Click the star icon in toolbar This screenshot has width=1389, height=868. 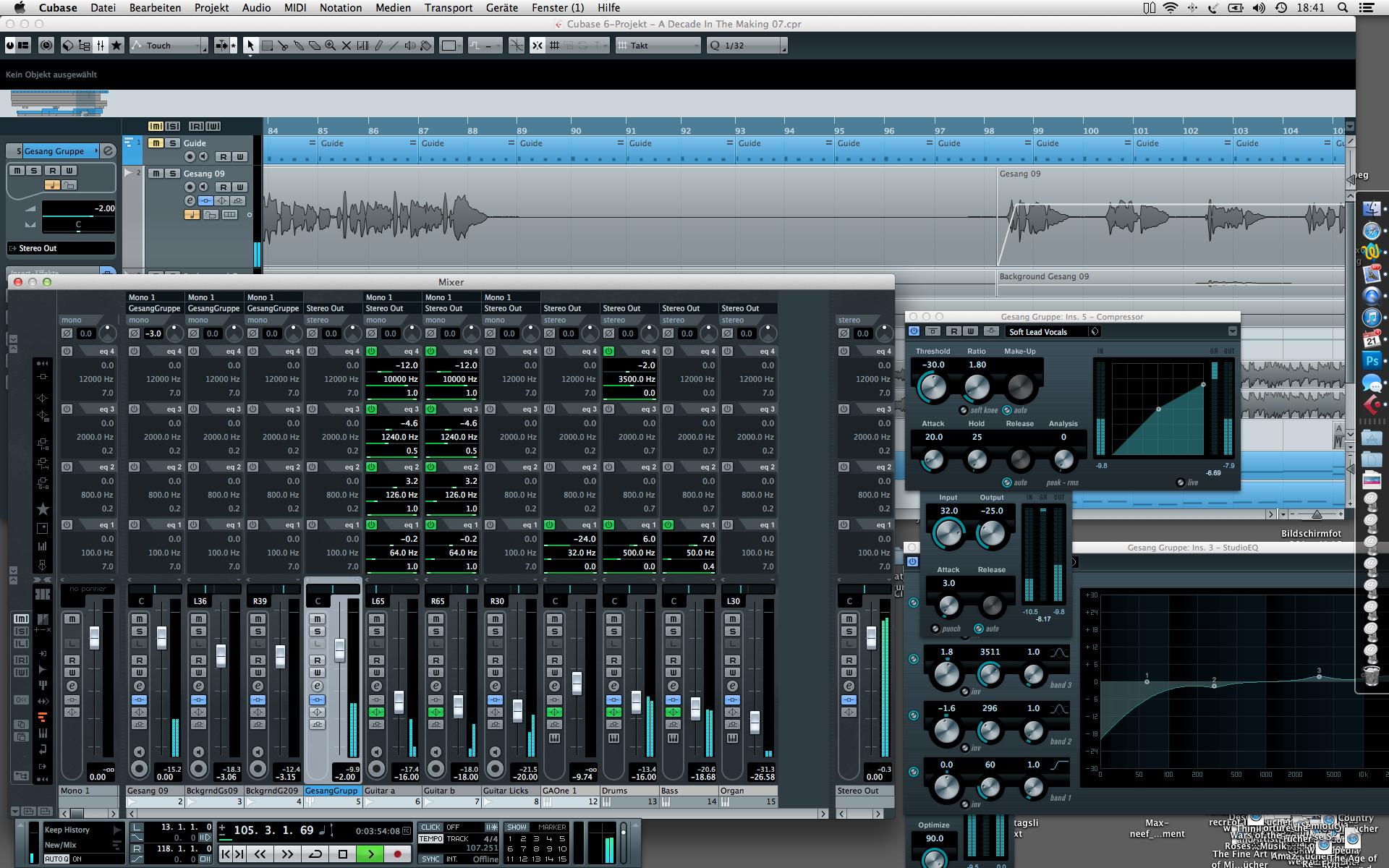pos(116,46)
